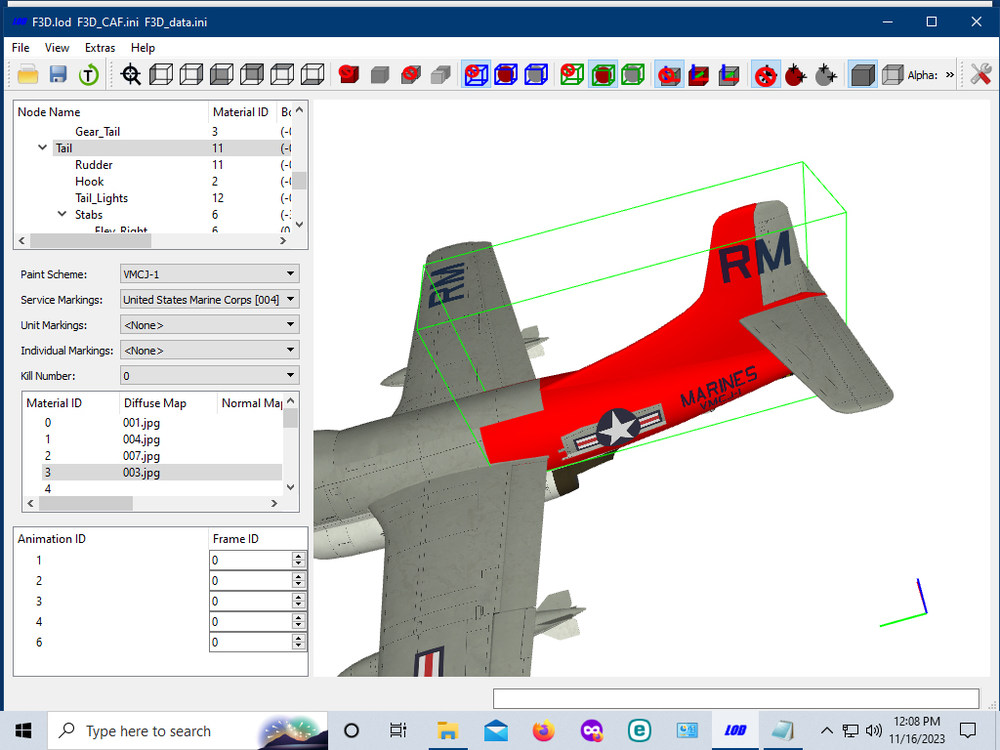Viewport: 1000px width, 750px height.
Task: Click the gray ladybug icon
Action: [826, 75]
